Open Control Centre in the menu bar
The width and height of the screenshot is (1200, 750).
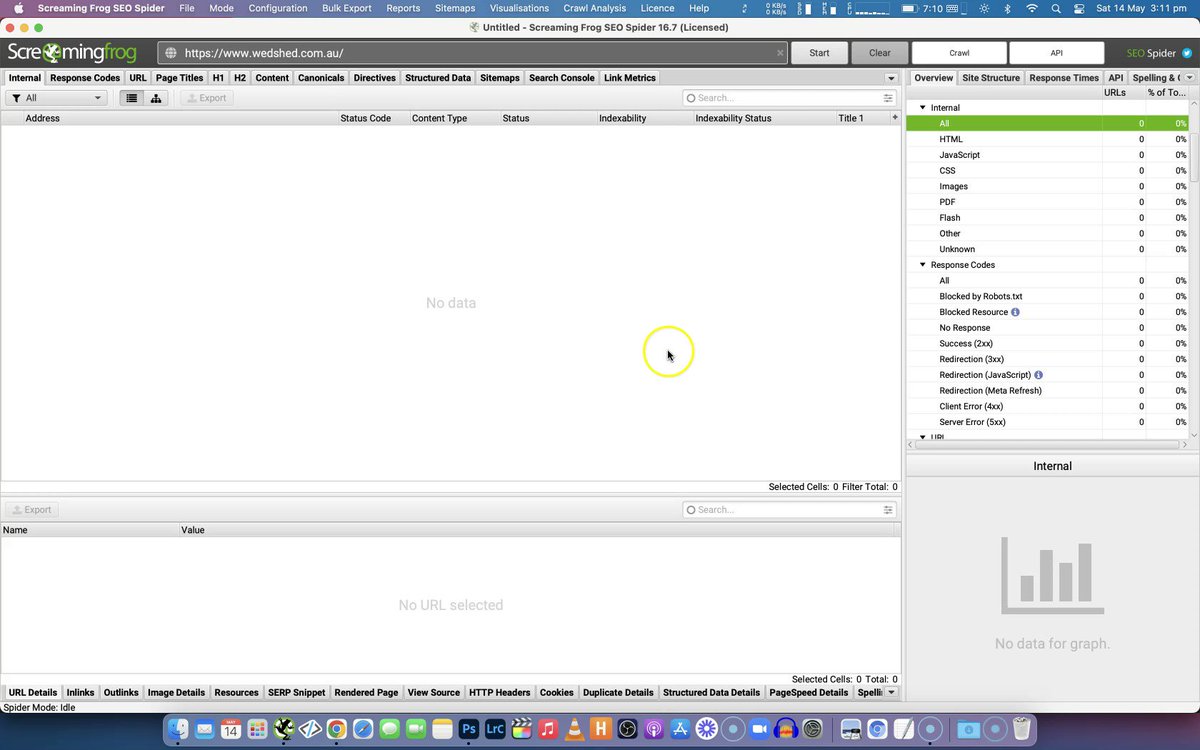point(1079,8)
